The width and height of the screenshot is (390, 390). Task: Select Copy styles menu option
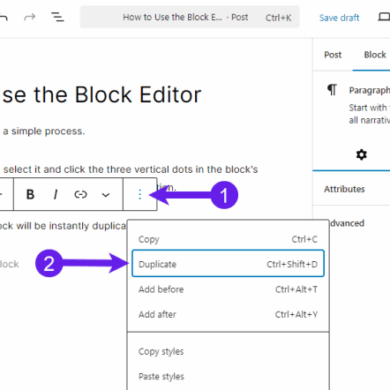coord(228,351)
